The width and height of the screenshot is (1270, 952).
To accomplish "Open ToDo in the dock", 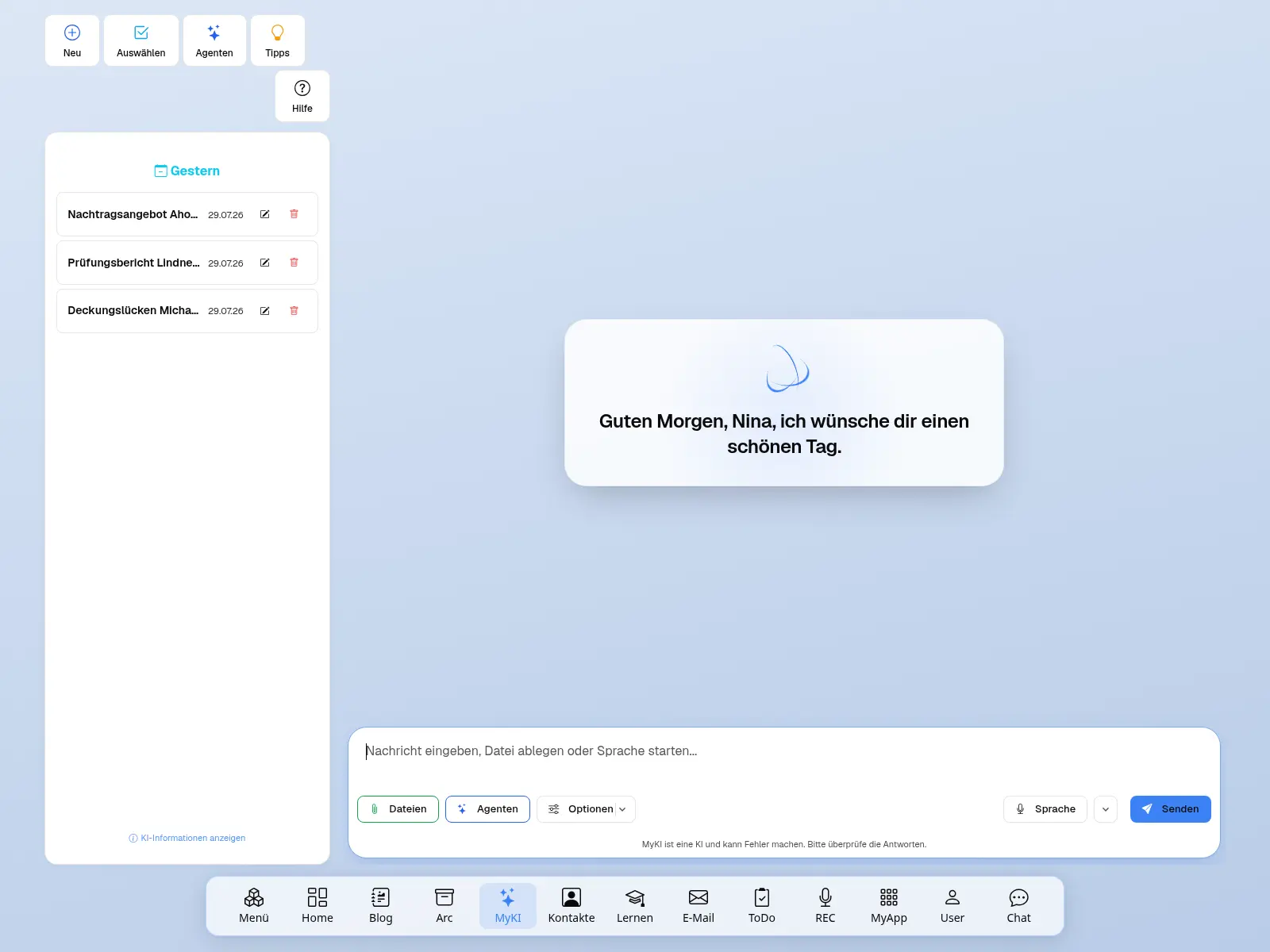I will coord(762,906).
